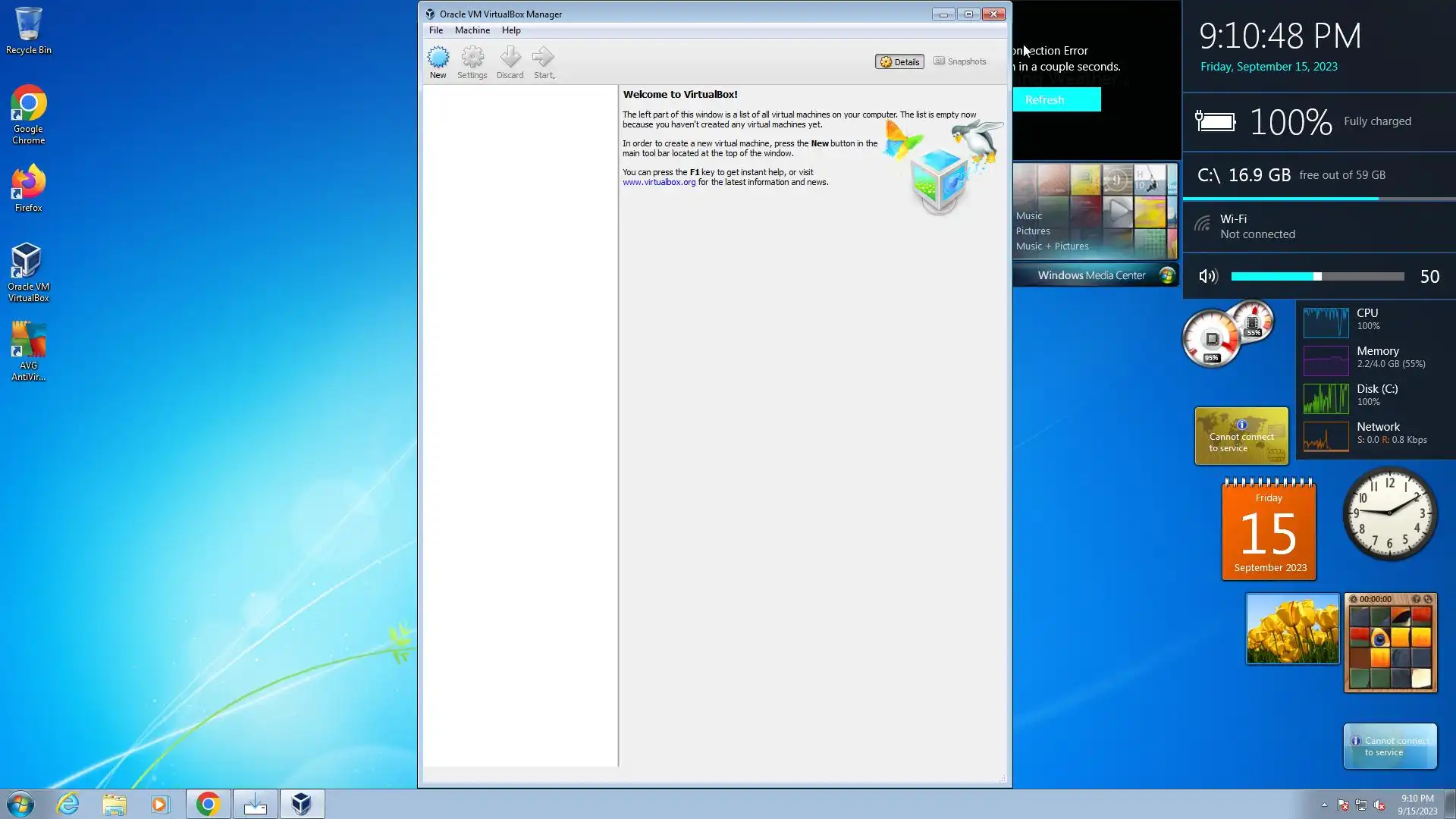1456x819 pixels.
Task: Click the speaker mute icon in gadget
Action: click(x=1208, y=277)
